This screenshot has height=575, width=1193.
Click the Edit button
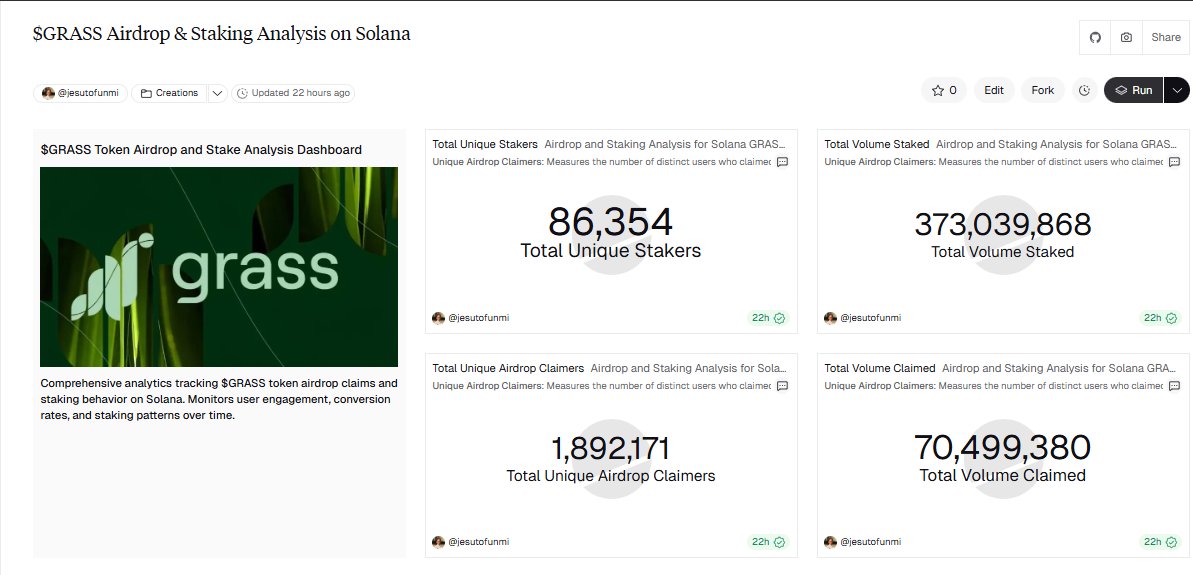tap(994, 90)
